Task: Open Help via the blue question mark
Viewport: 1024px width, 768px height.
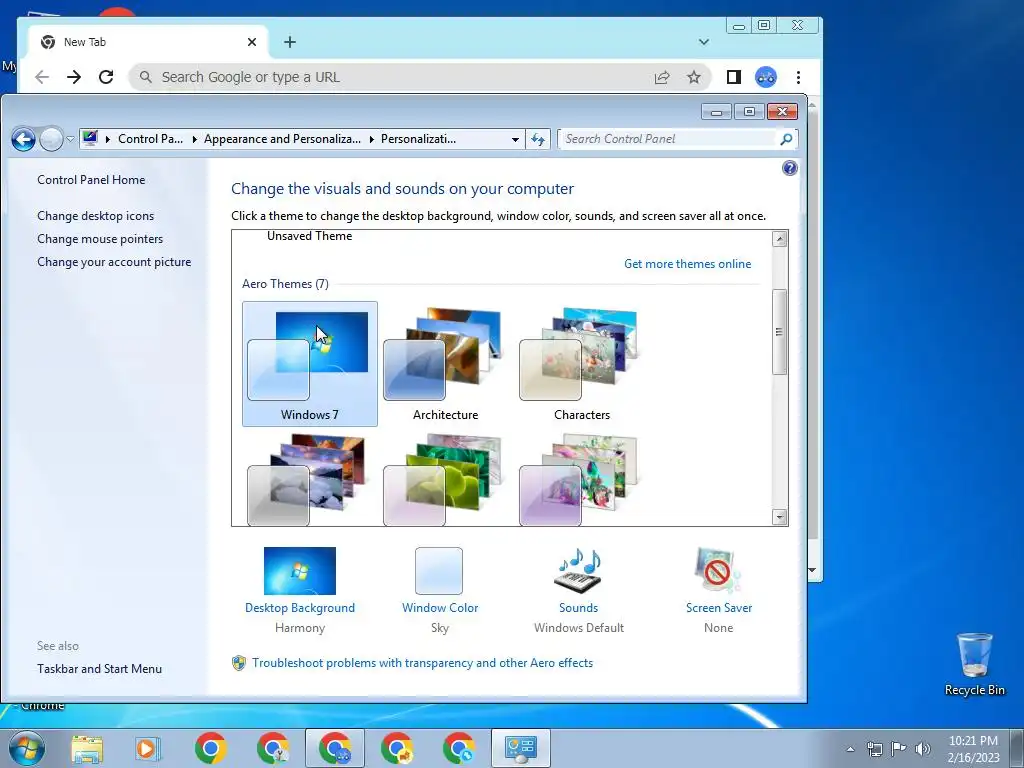Action: click(x=790, y=168)
